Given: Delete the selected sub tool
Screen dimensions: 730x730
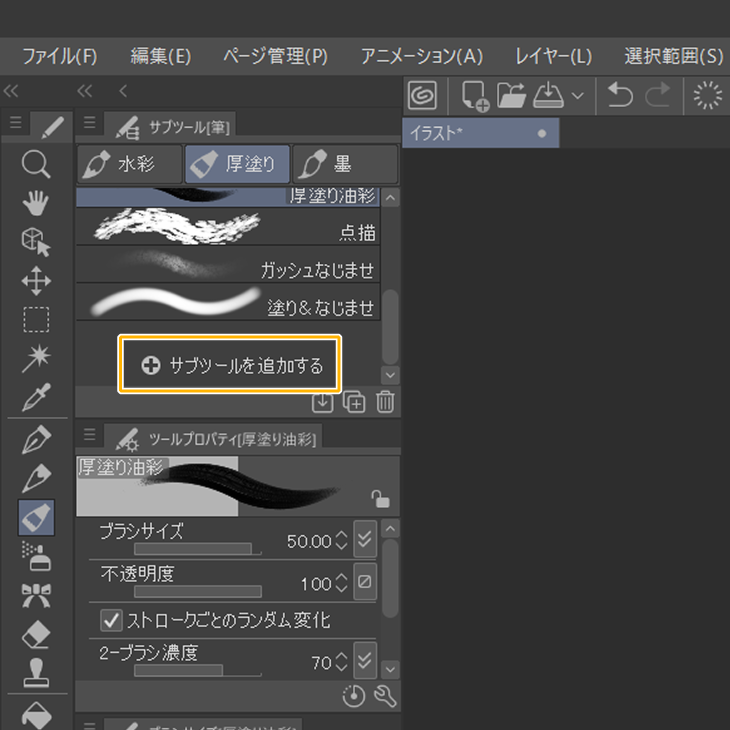Looking at the screenshot, I should tap(385, 402).
